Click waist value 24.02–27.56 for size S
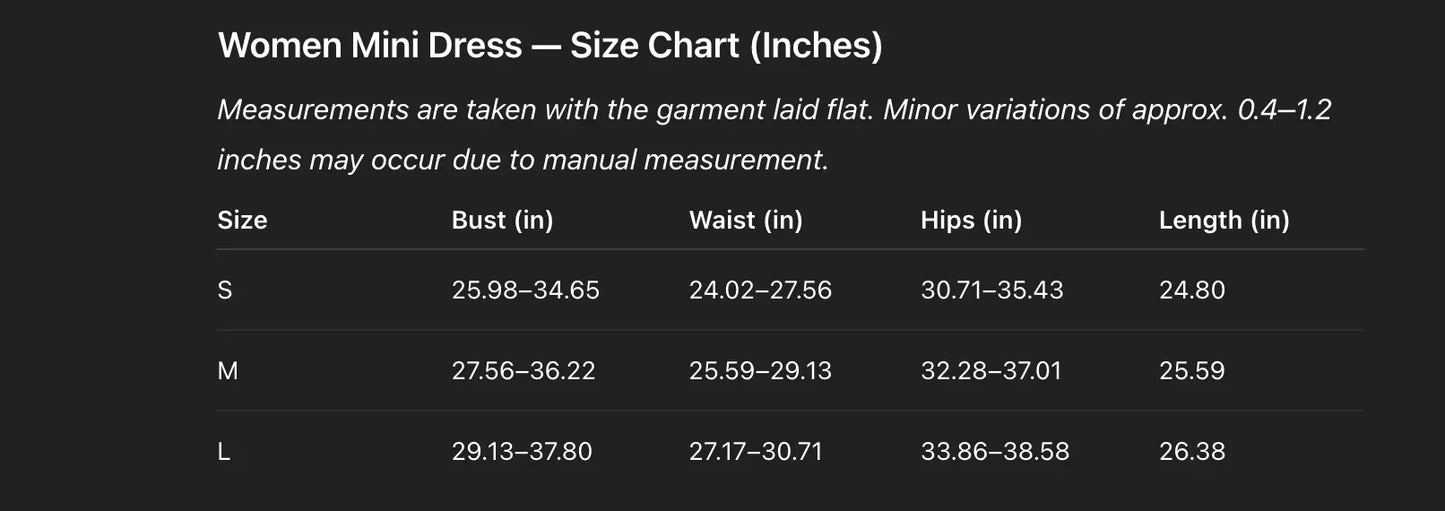 tap(760, 290)
